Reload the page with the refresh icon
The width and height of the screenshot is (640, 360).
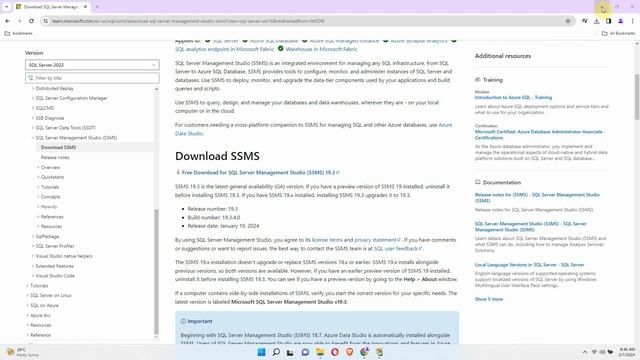click(31, 21)
